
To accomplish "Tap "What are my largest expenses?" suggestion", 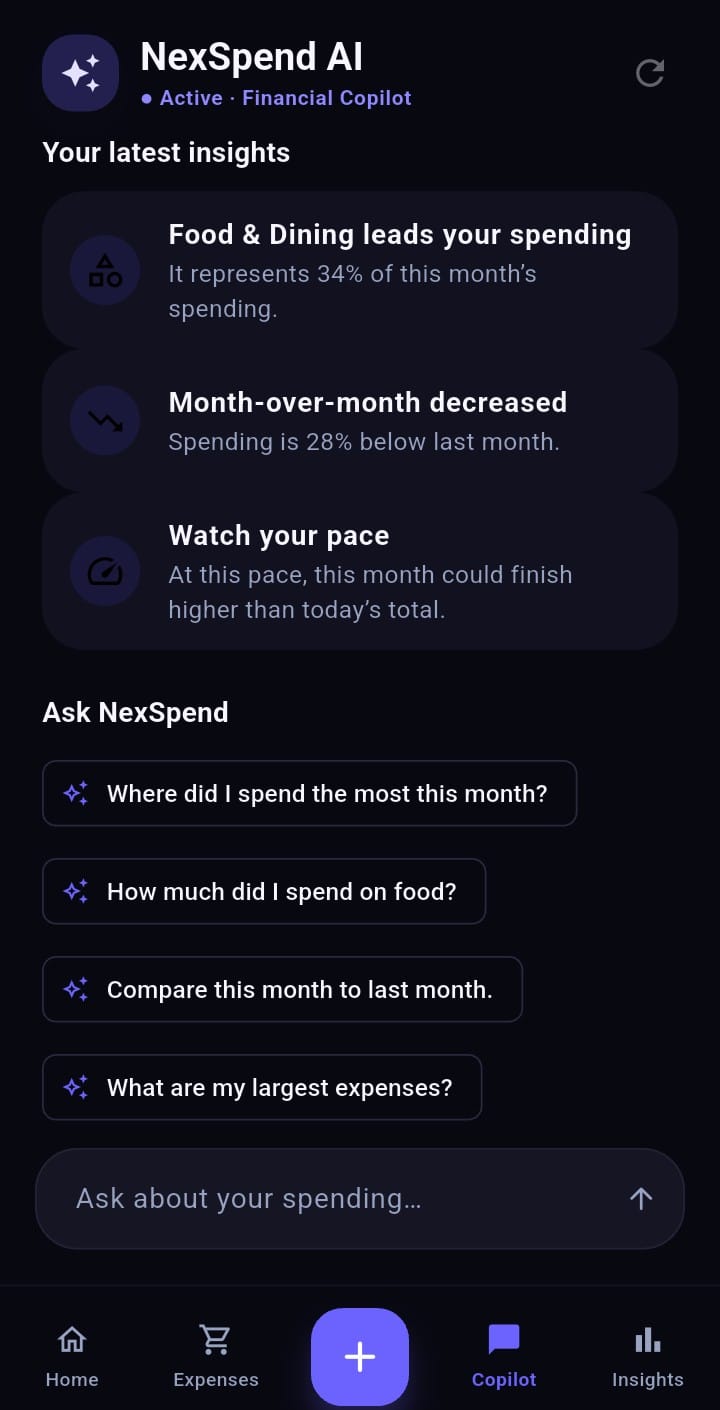I will [x=262, y=1087].
